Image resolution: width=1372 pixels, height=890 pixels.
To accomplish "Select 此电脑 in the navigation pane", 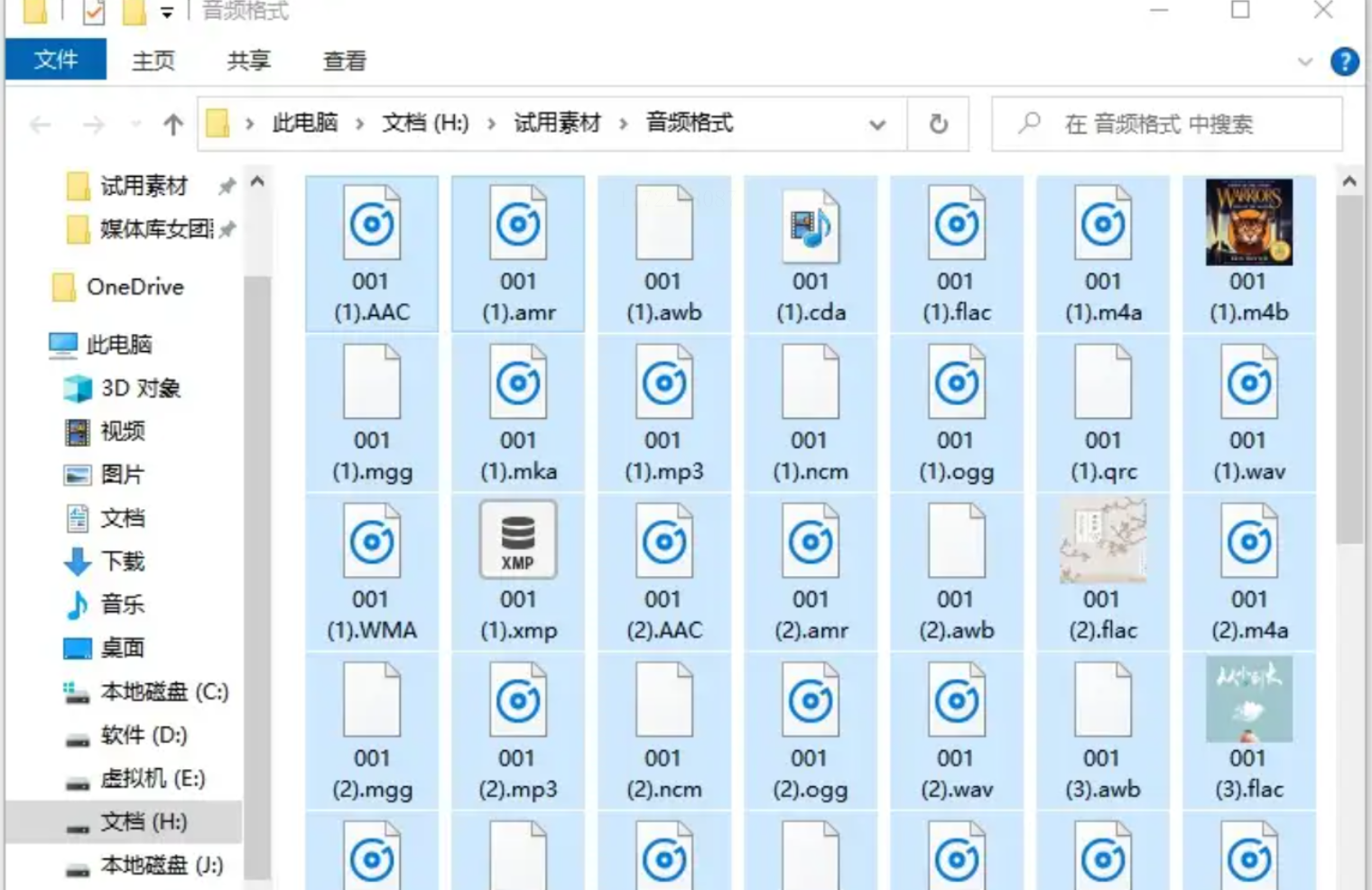I will pyautogui.click(x=119, y=345).
